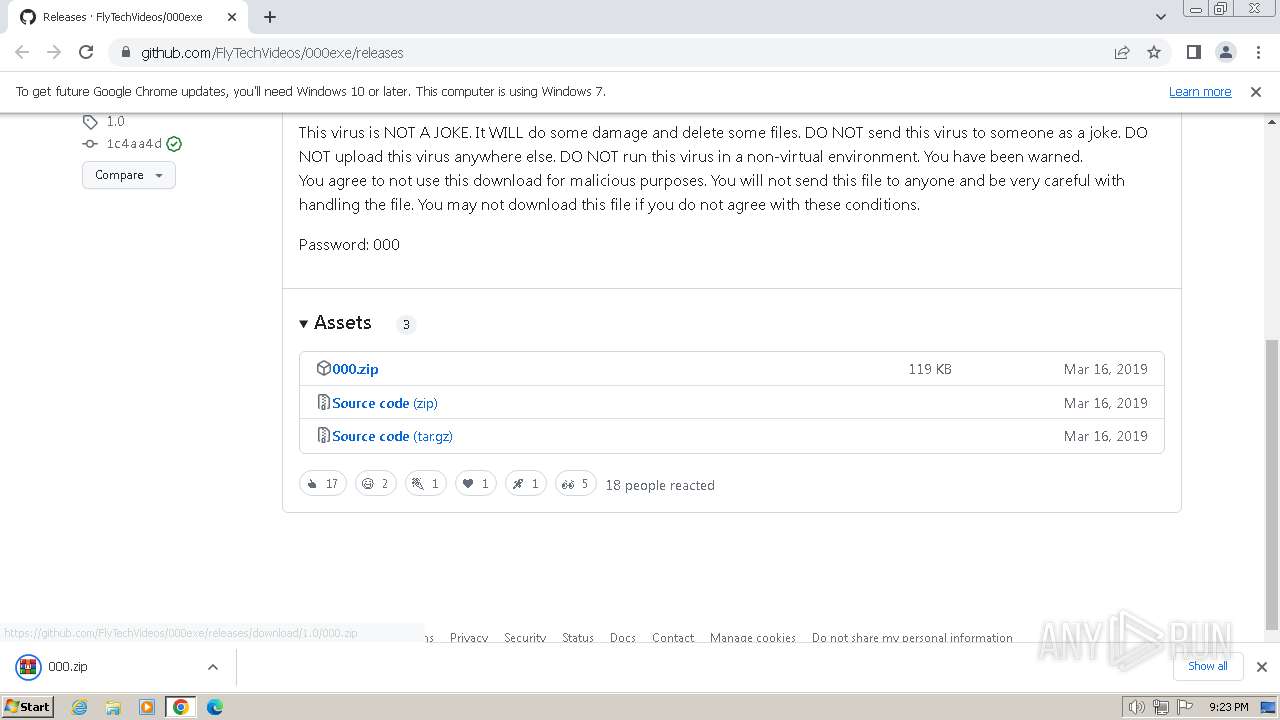Toggle the eyes reaction with 5

[576, 484]
